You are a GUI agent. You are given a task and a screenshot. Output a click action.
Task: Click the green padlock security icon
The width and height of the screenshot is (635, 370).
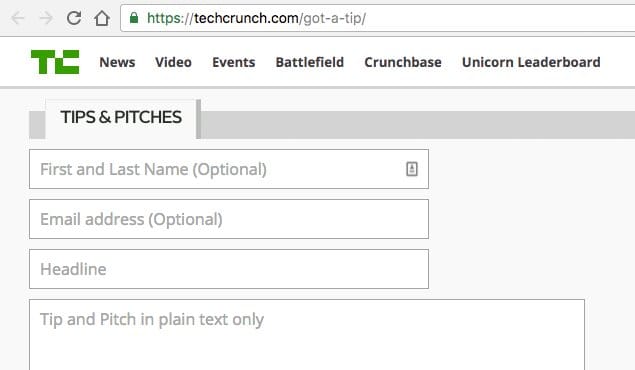134,18
